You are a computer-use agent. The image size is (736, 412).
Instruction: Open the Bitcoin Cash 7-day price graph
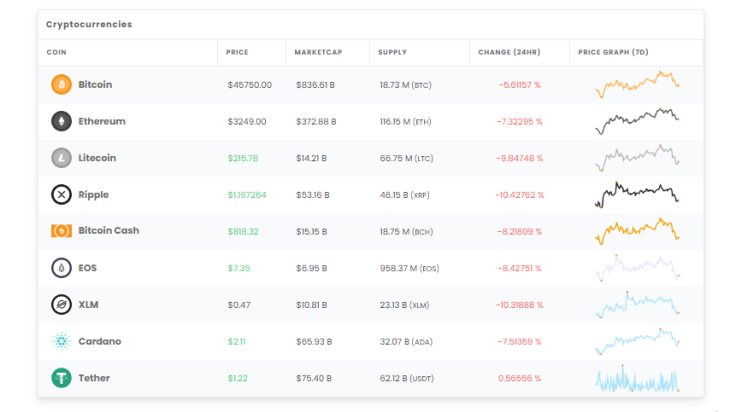[637, 231]
